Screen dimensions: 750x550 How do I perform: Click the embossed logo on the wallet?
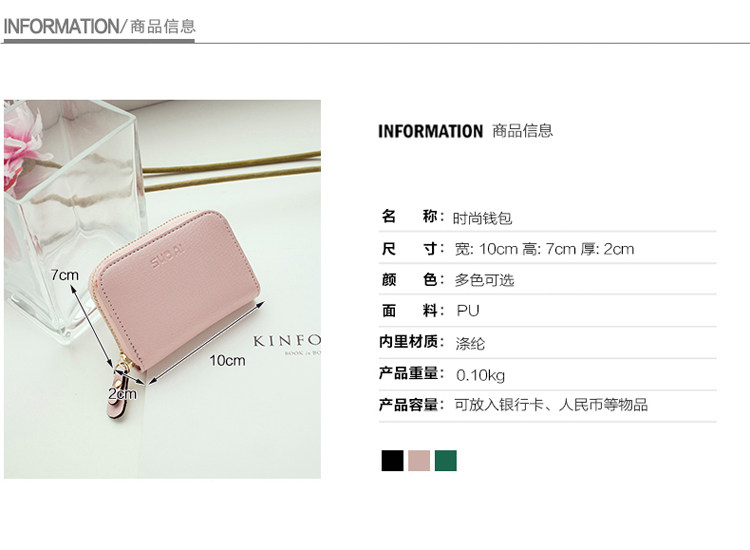tap(167, 256)
